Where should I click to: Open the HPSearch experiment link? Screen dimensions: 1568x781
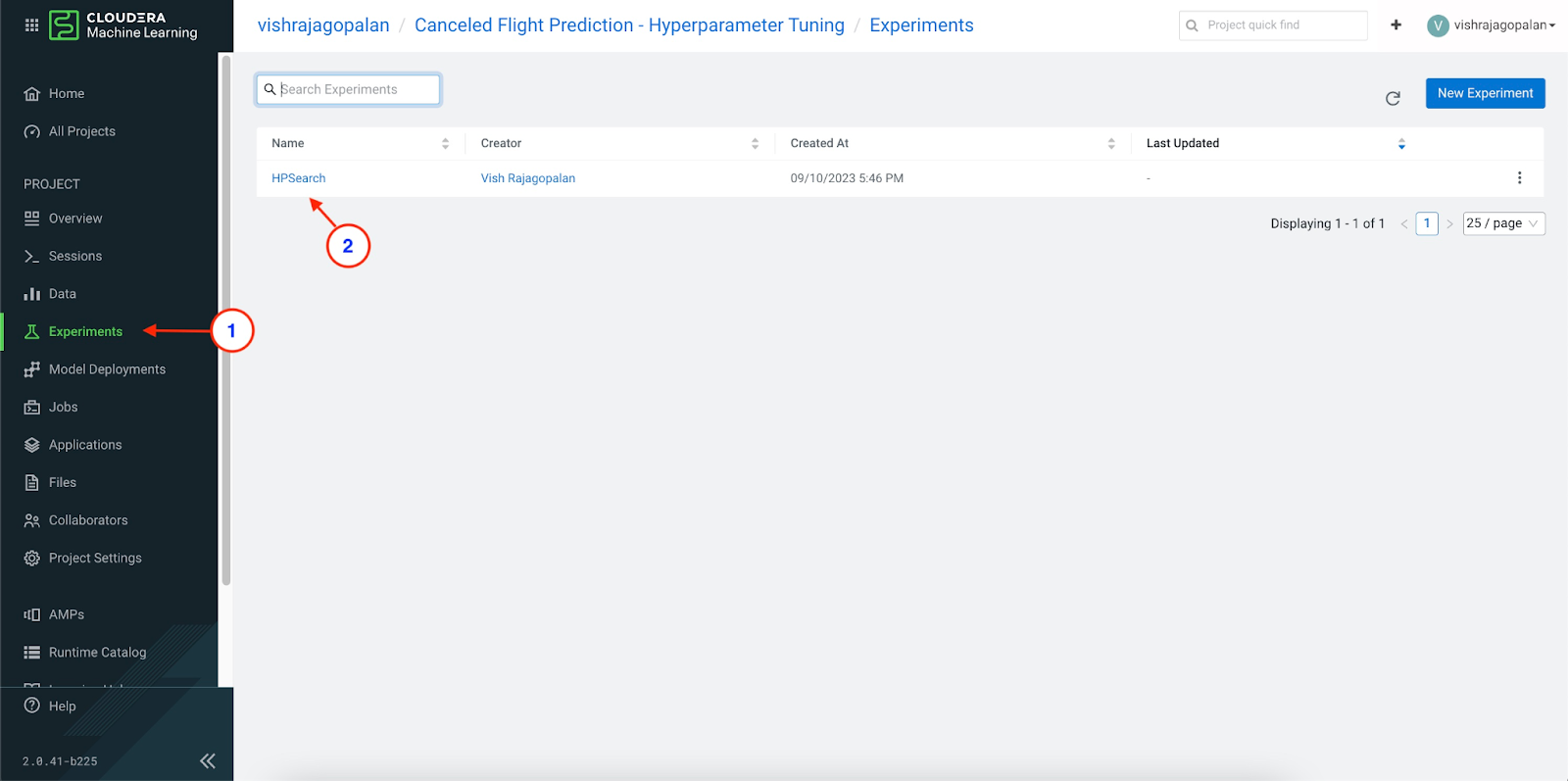pos(299,178)
